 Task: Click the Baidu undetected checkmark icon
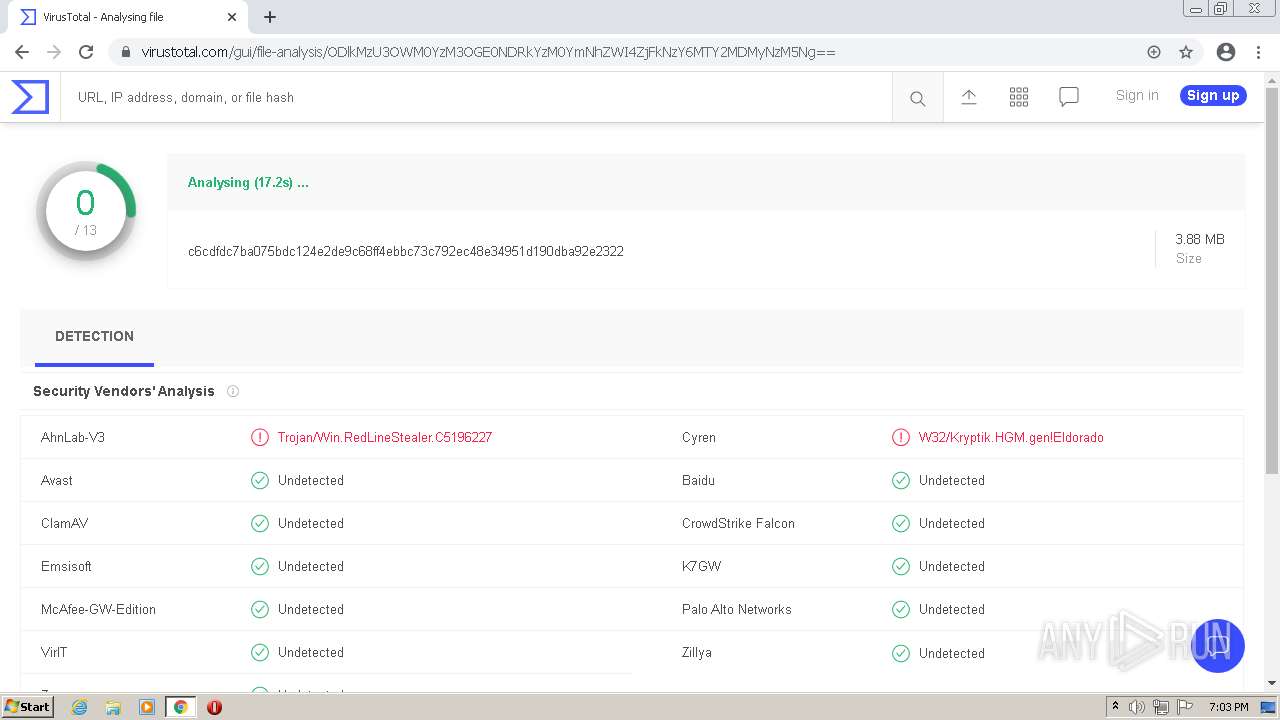click(901, 480)
